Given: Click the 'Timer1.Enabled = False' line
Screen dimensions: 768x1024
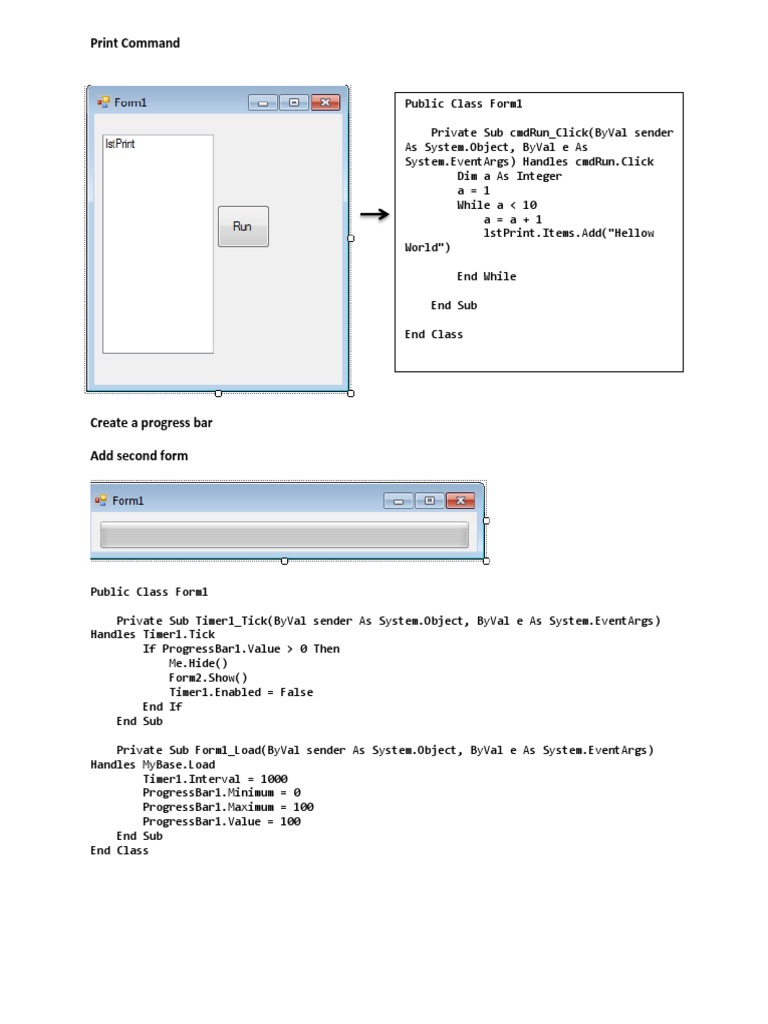Looking at the screenshot, I should point(241,692).
